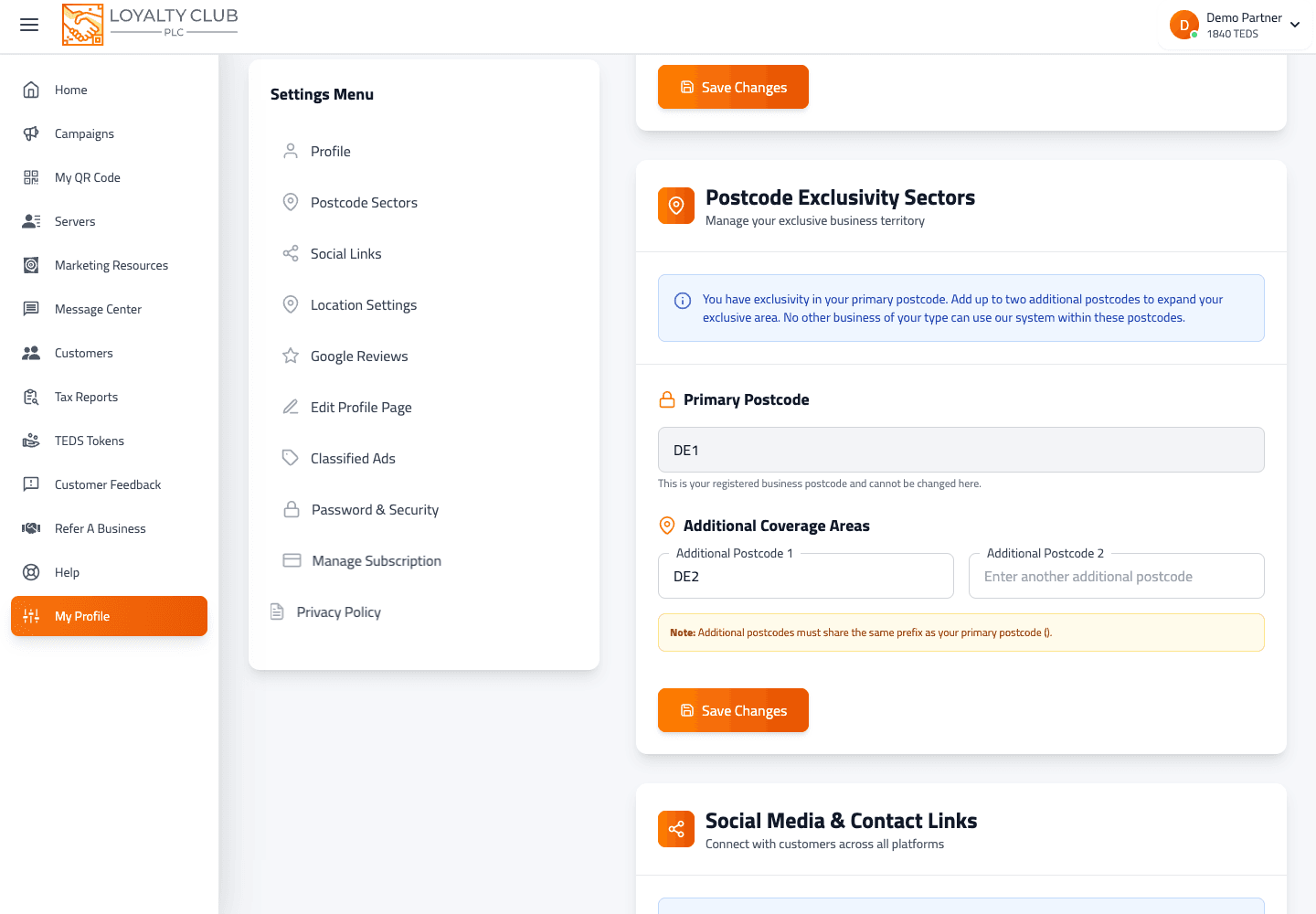The width and height of the screenshot is (1316, 914).
Task: Click the info icon in the exclusivity notice
Action: (683, 301)
